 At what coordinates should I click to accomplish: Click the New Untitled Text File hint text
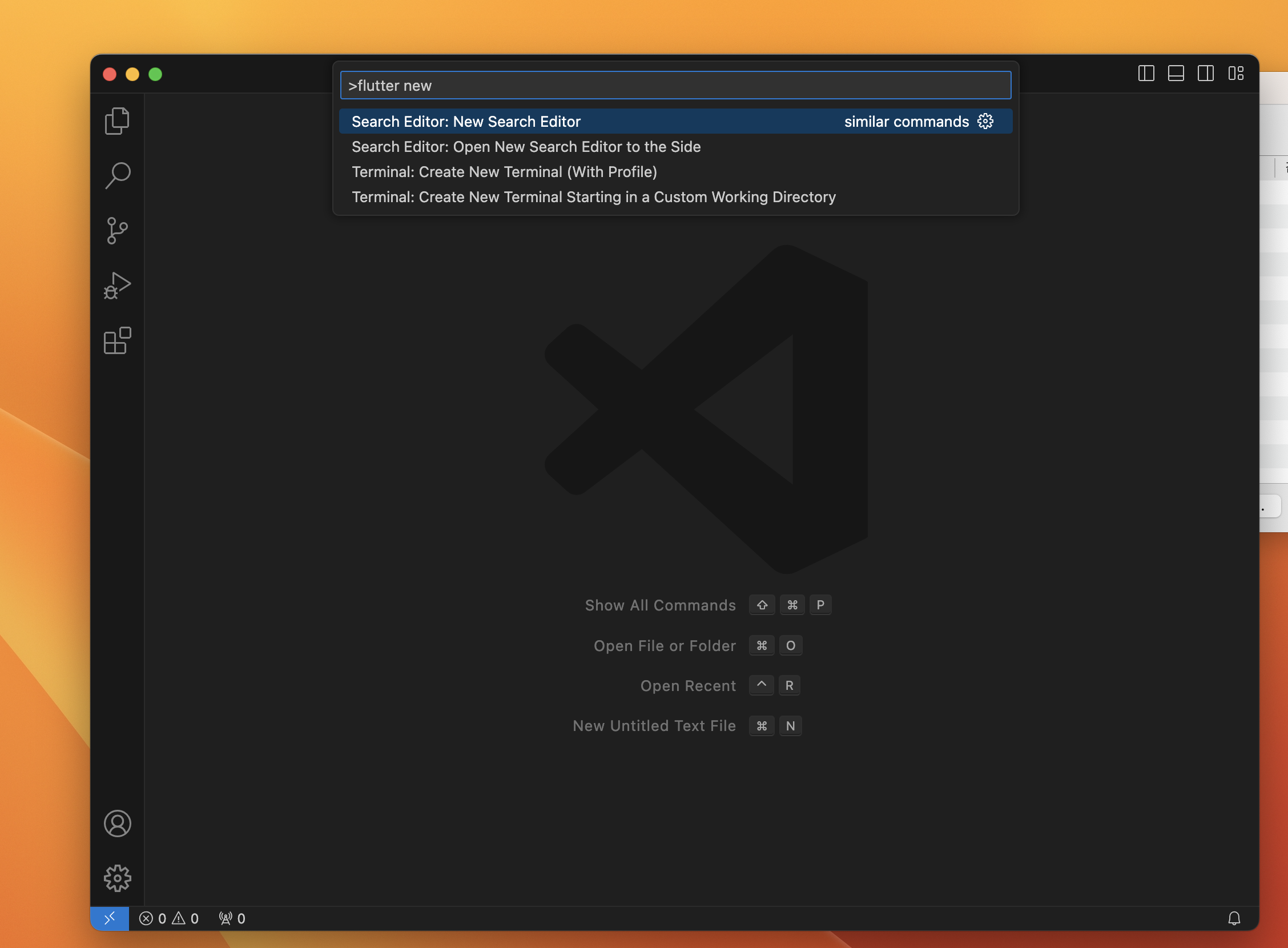[654, 726]
